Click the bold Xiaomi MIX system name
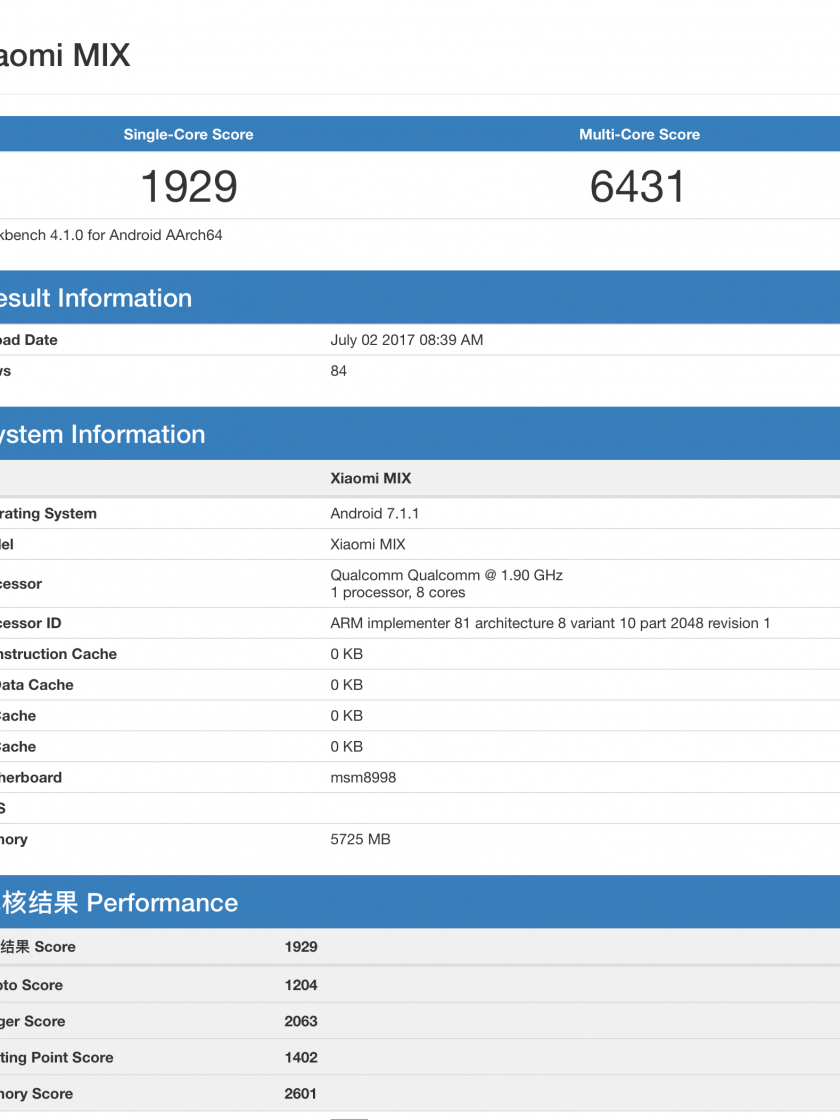 [370, 478]
